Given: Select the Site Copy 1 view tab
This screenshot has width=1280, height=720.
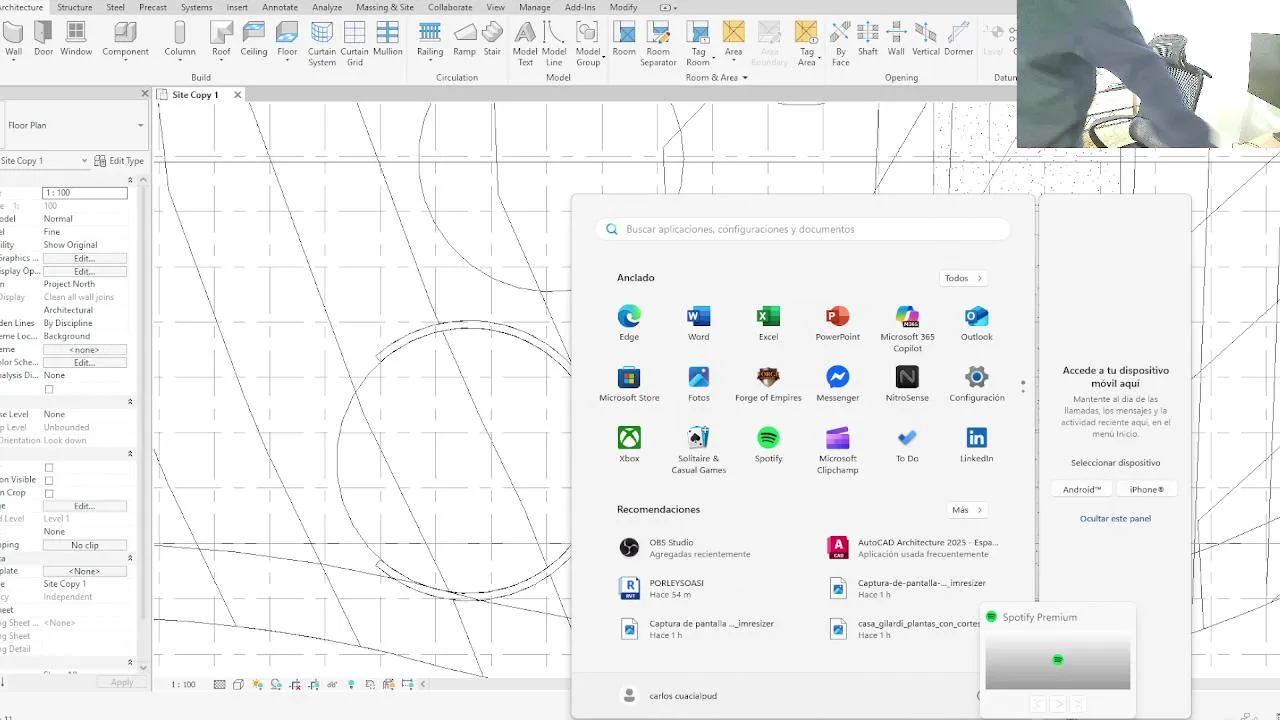Looking at the screenshot, I should tap(193, 95).
